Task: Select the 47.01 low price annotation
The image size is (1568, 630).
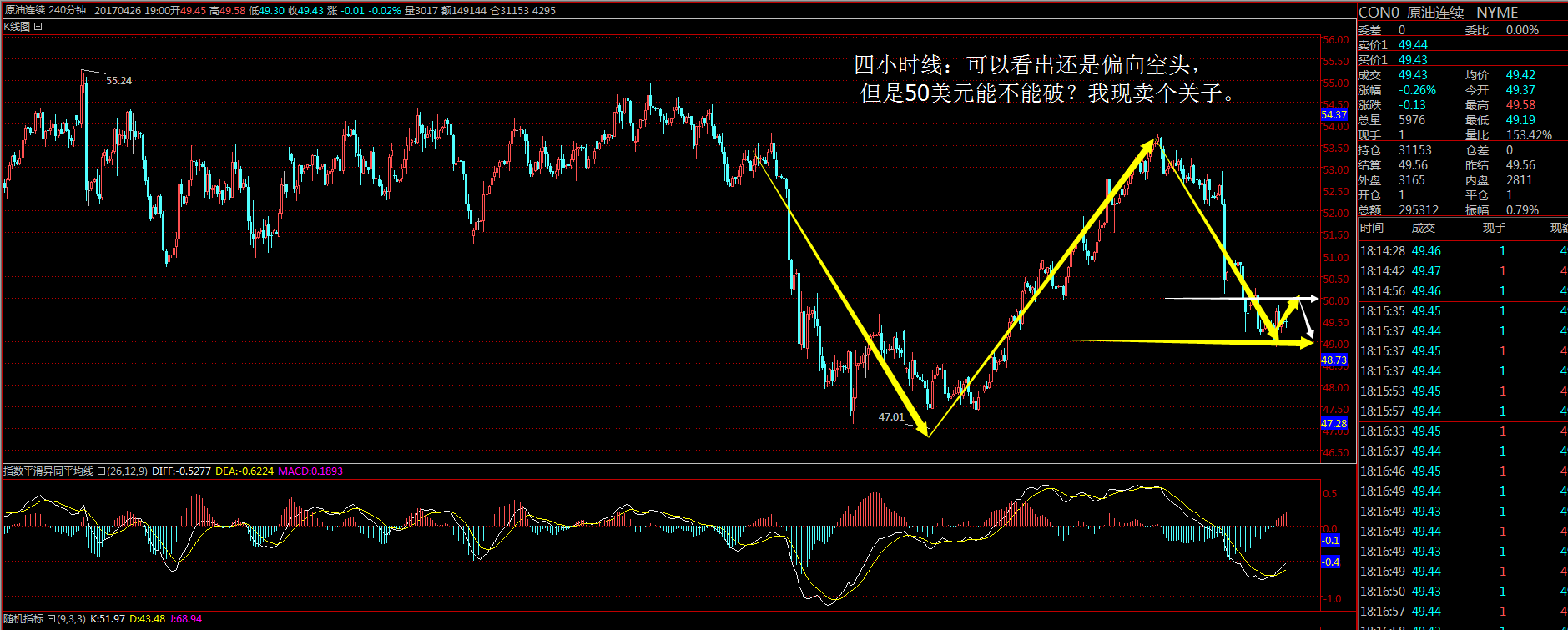Action: 891,417
